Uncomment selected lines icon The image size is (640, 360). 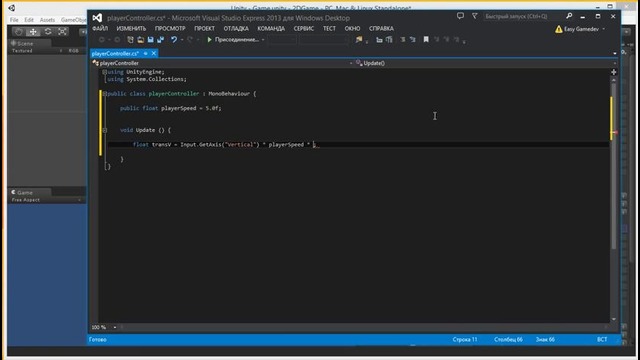(413, 40)
